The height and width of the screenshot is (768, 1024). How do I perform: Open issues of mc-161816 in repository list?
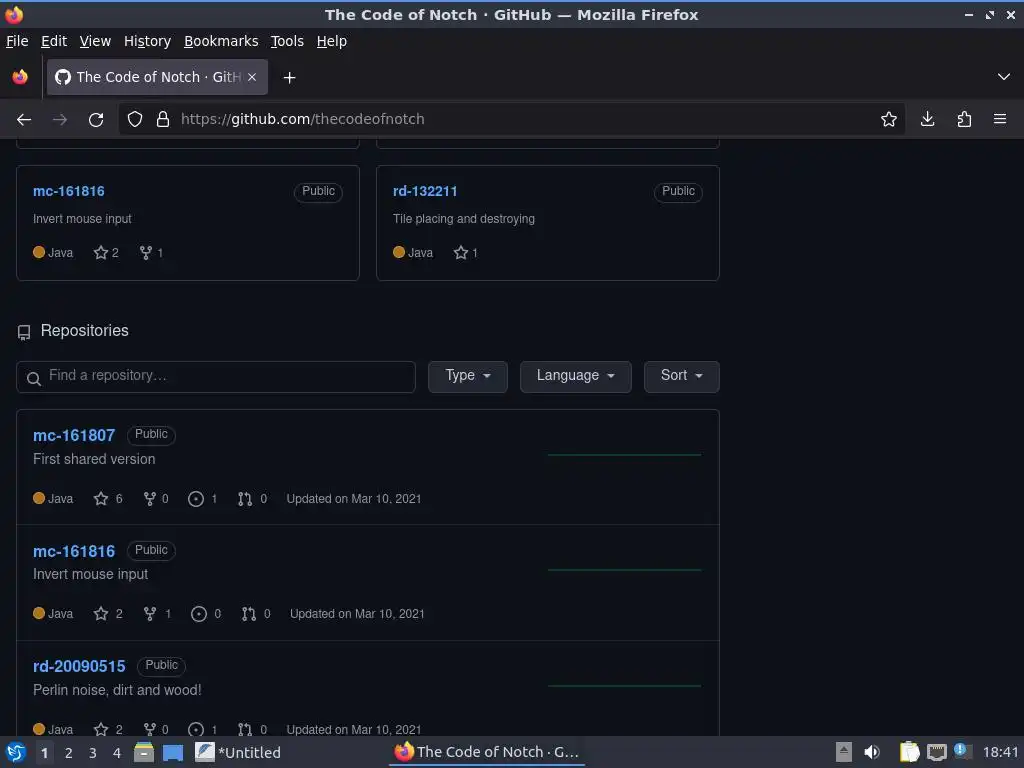point(206,614)
